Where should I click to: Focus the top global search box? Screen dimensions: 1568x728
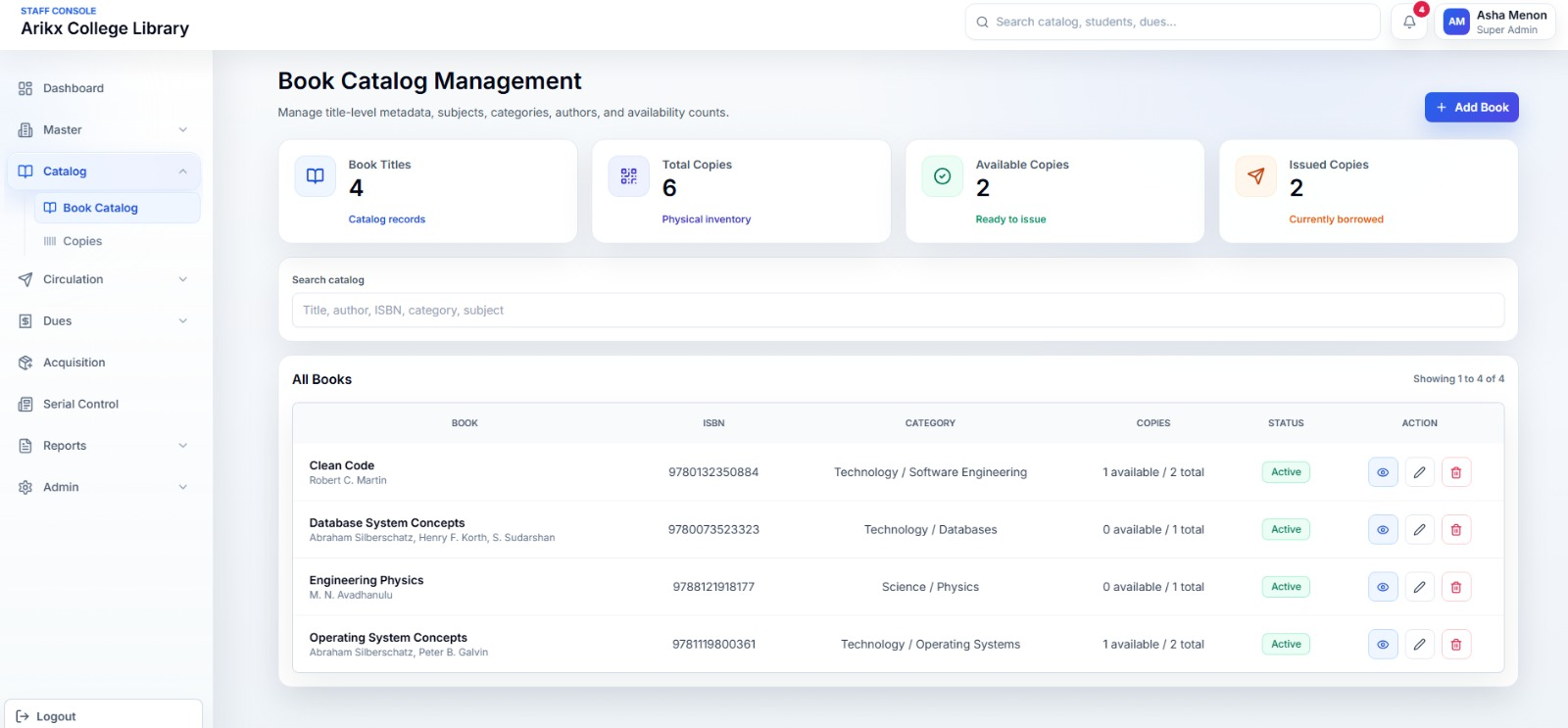1171,22
